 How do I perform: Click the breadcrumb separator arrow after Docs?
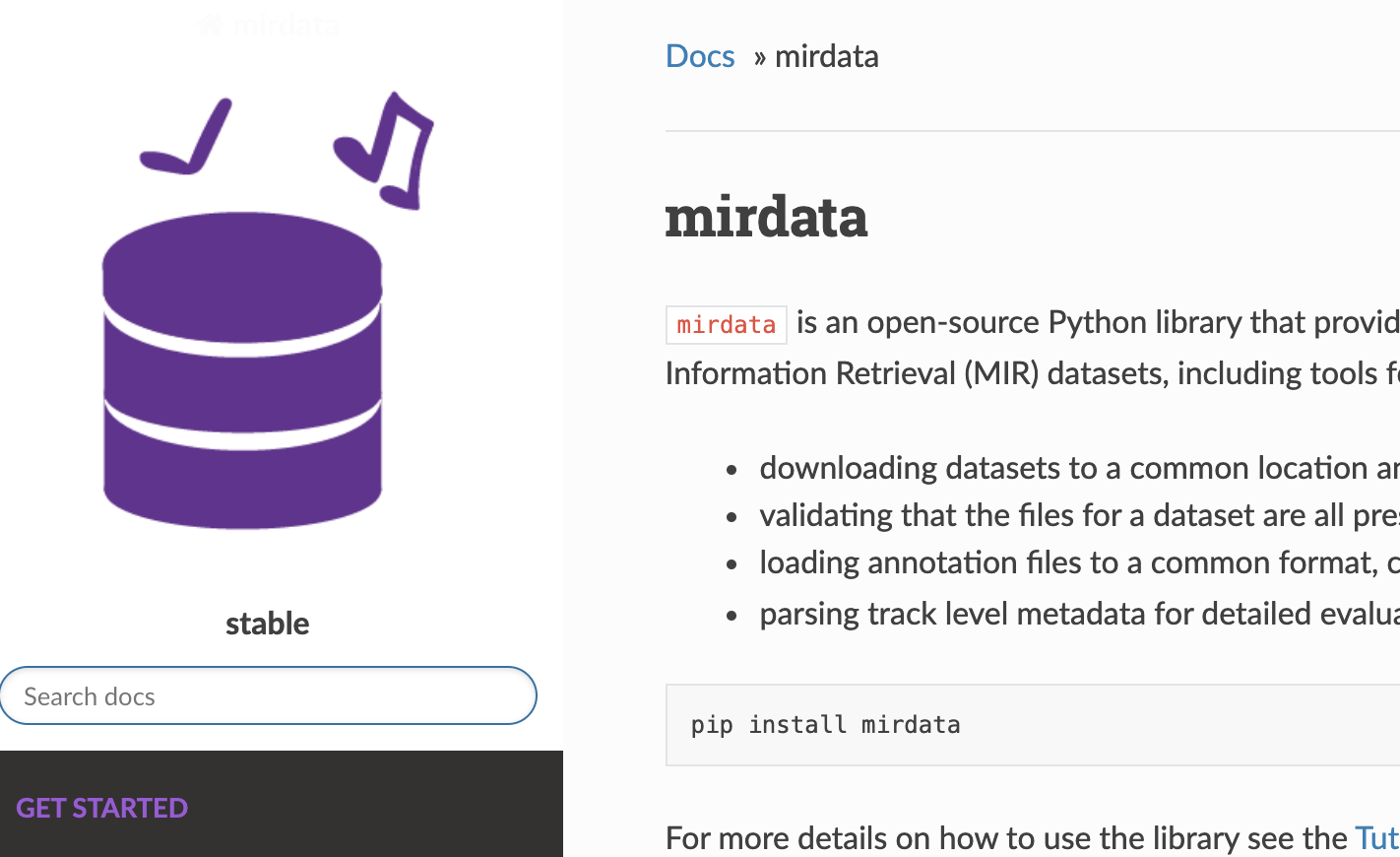[x=759, y=58]
